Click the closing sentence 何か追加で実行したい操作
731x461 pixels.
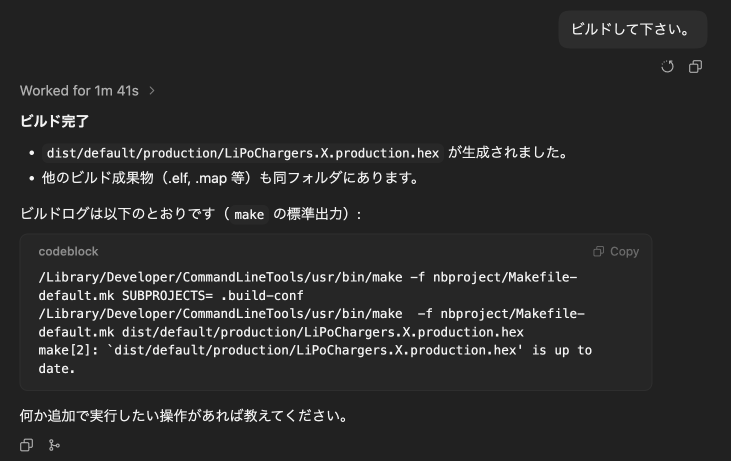(x=184, y=416)
